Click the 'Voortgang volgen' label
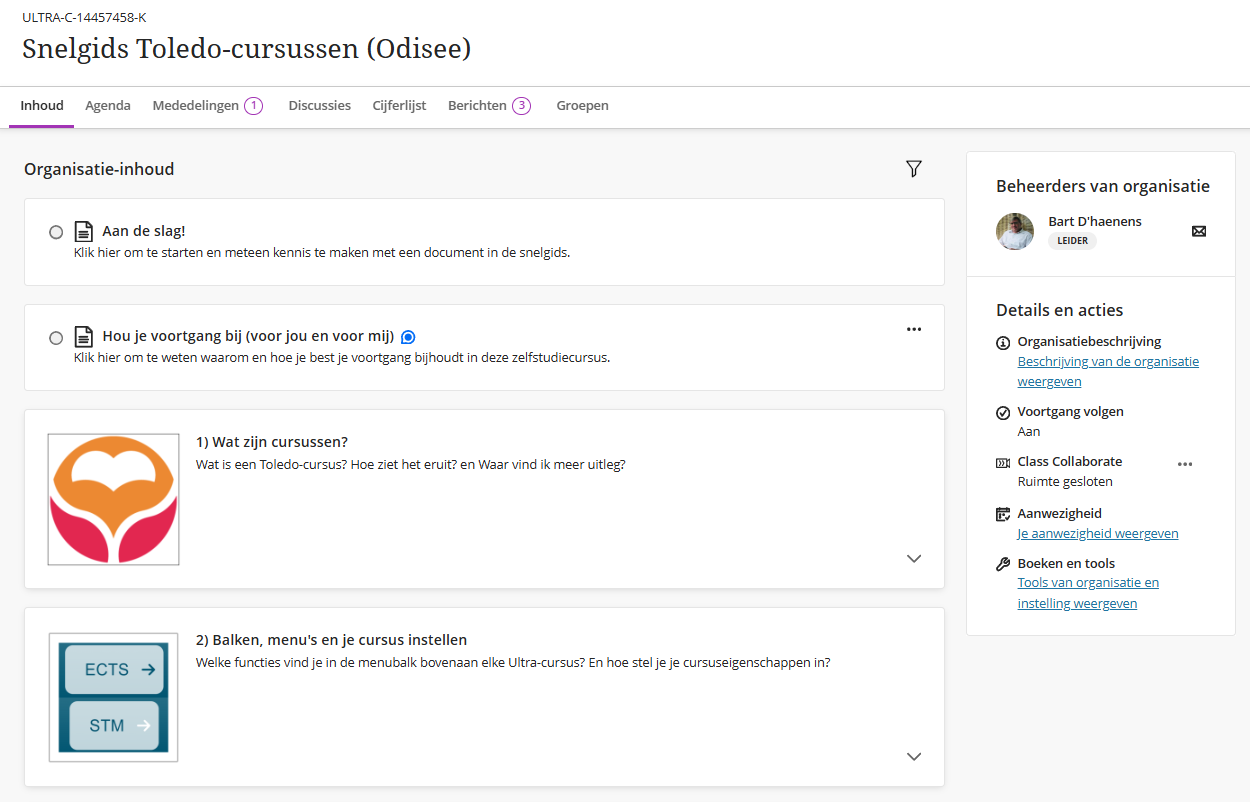This screenshot has height=802, width=1250. tap(1070, 412)
